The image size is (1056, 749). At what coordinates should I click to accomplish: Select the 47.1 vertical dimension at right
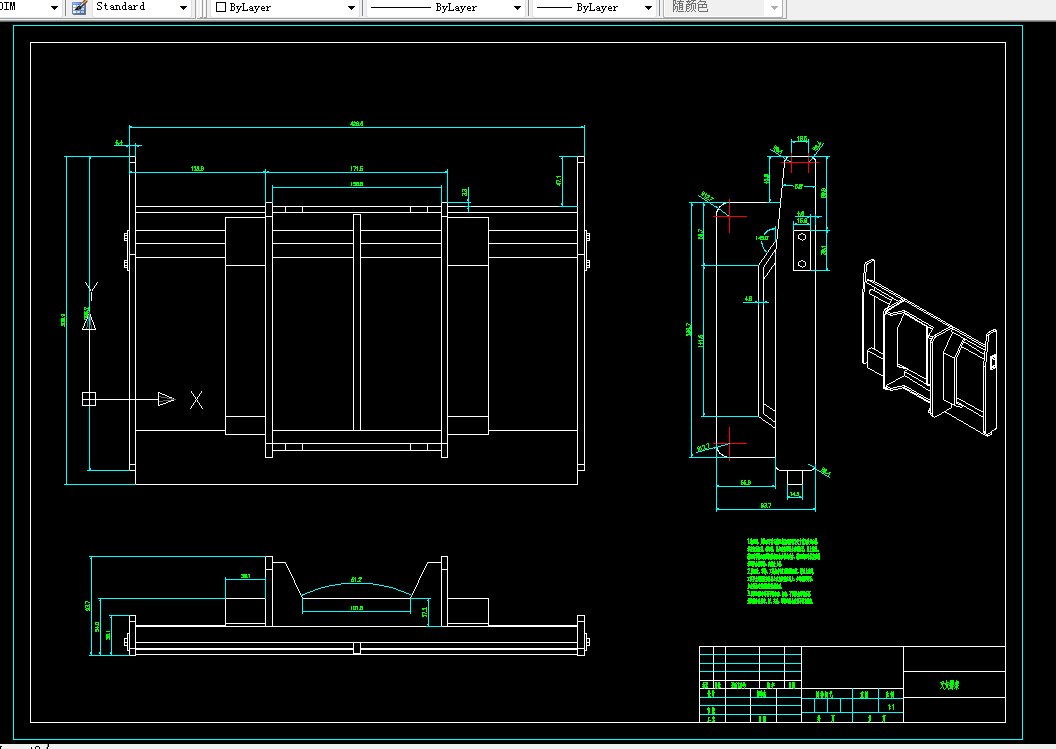tap(558, 181)
